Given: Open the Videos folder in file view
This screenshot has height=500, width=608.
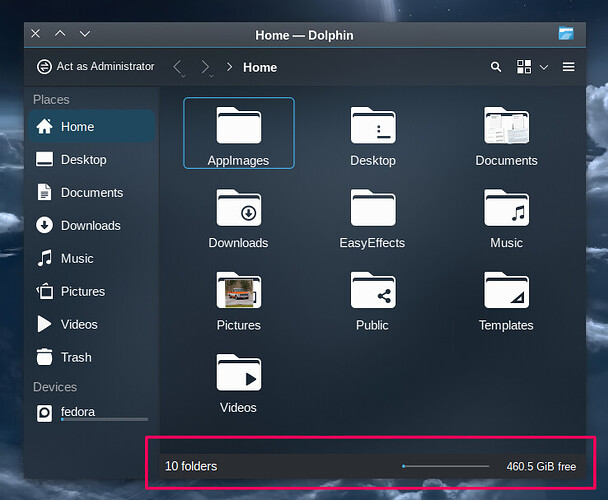Looking at the screenshot, I should (238, 383).
